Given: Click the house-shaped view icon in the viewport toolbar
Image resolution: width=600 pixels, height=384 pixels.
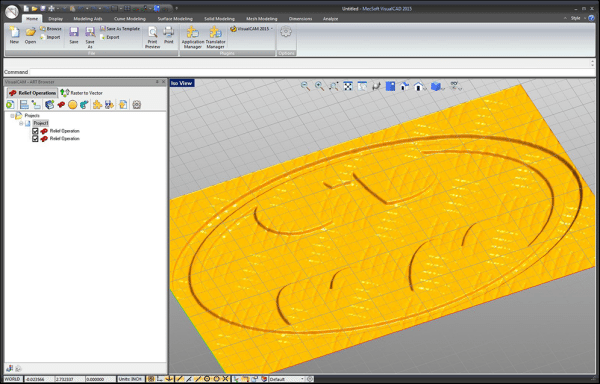Looking at the screenshot, I should click(419, 86).
